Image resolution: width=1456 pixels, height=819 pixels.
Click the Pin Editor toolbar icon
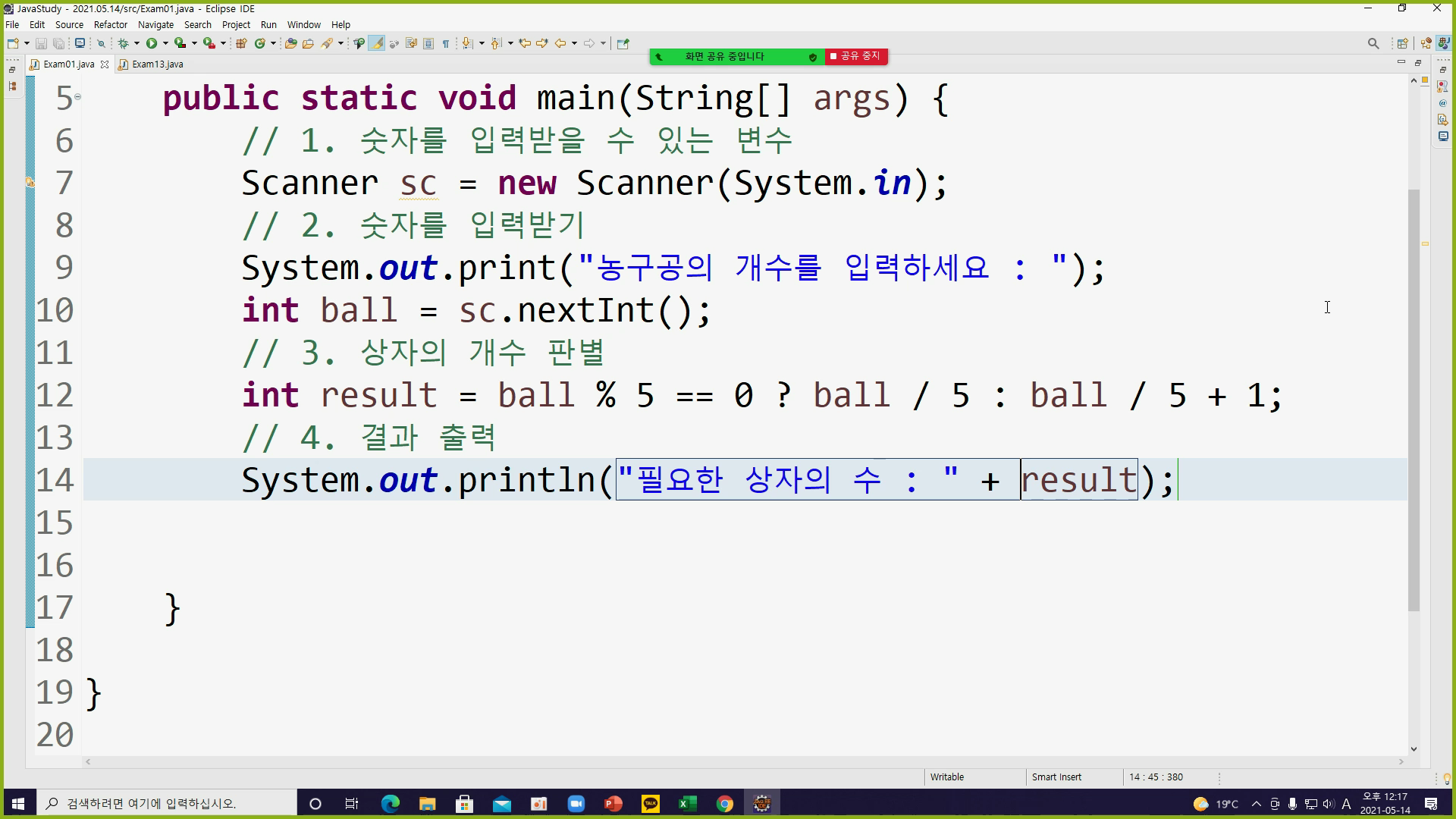(x=623, y=43)
